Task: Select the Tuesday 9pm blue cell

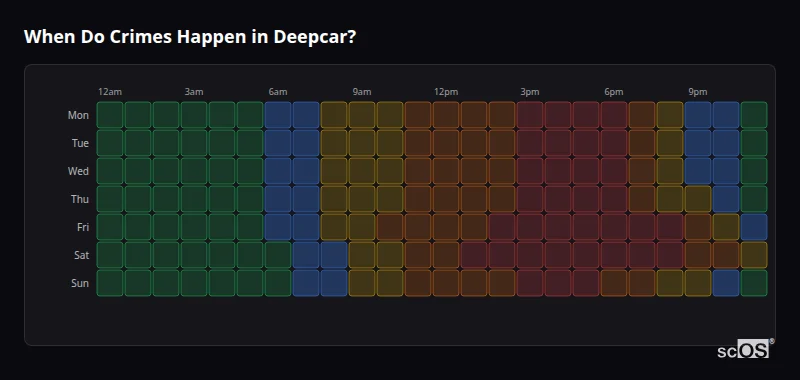Action: tap(697, 143)
